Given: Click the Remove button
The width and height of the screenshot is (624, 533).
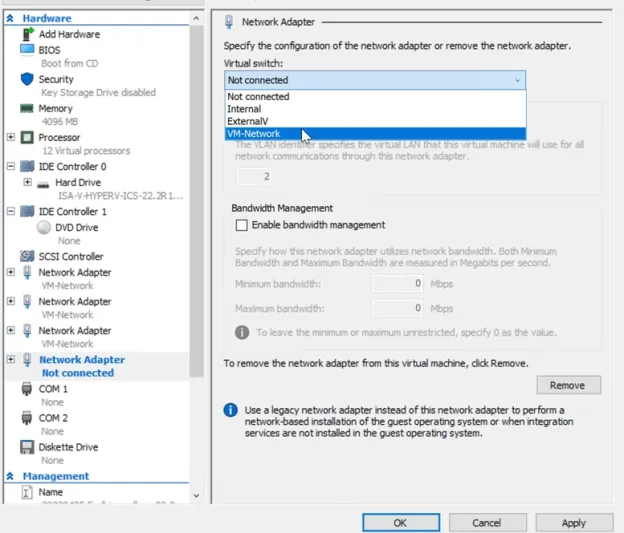Looking at the screenshot, I should [x=569, y=385].
